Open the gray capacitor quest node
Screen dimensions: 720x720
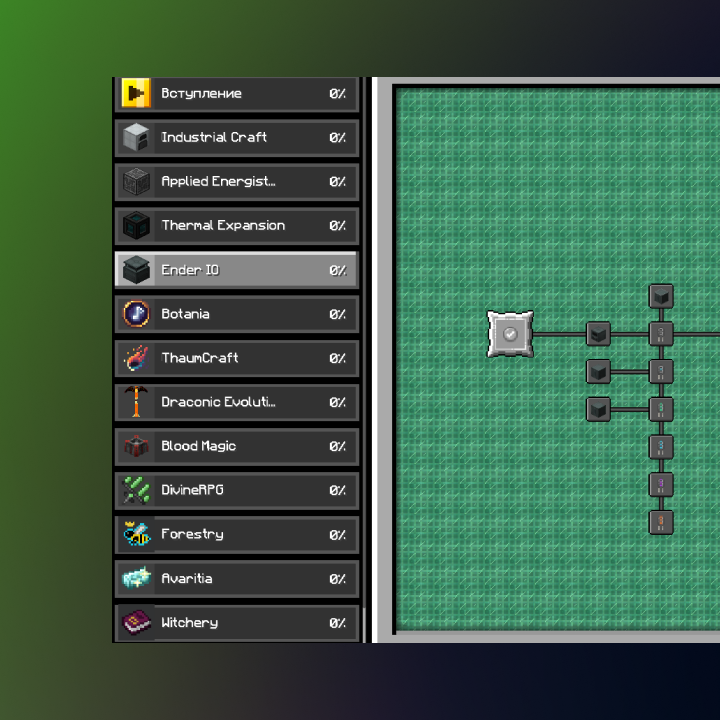tap(661, 334)
